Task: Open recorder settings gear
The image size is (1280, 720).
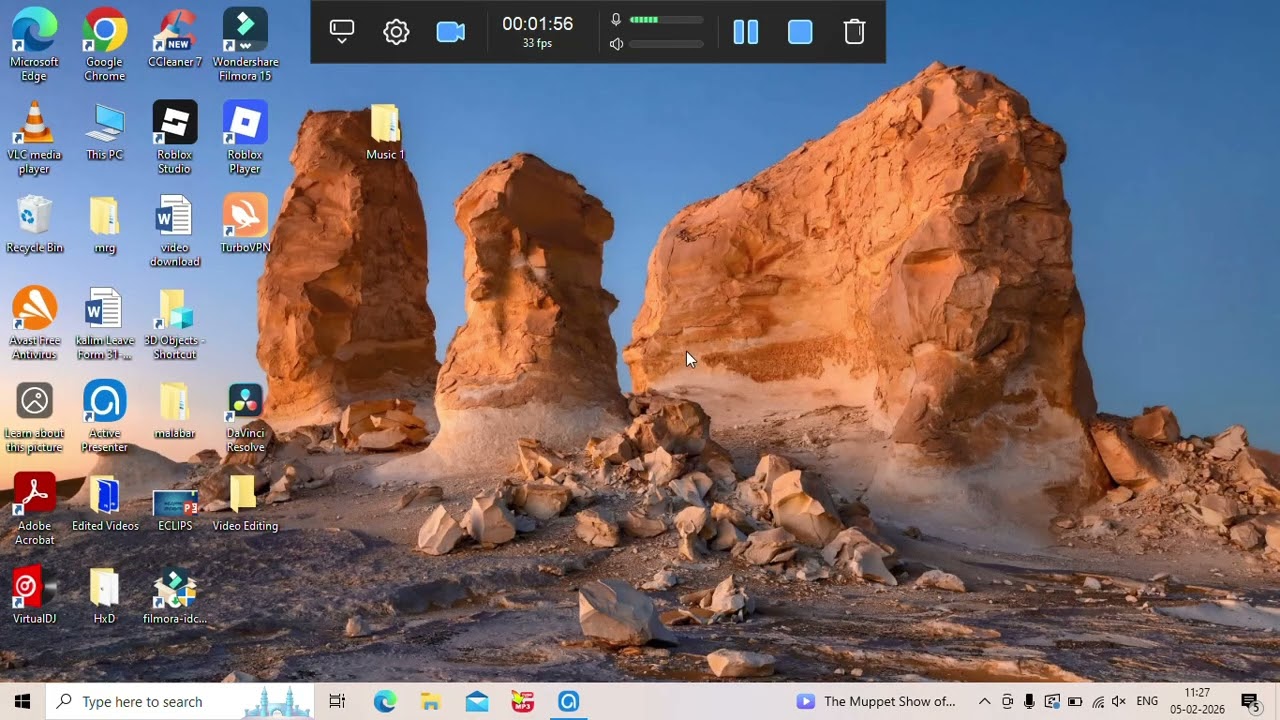Action: tap(396, 32)
